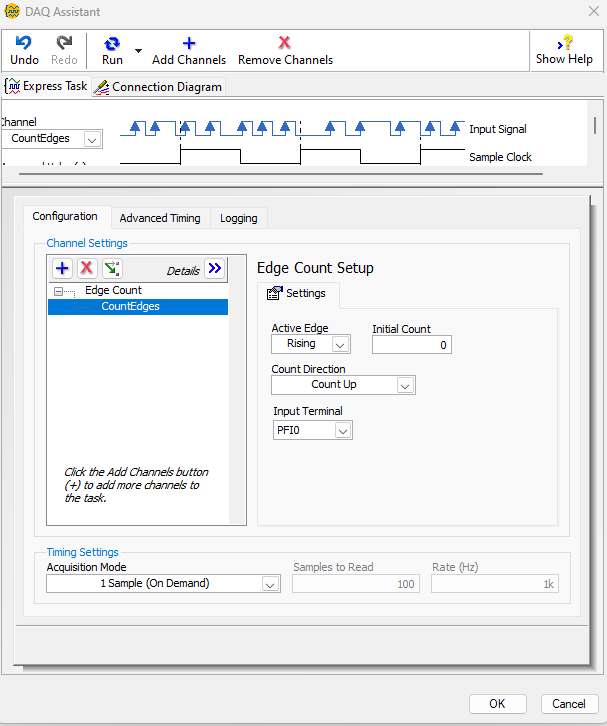Open the Count Direction dropdown
Viewport: 607px width, 726px height.
pyautogui.click(x=404, y=385)
